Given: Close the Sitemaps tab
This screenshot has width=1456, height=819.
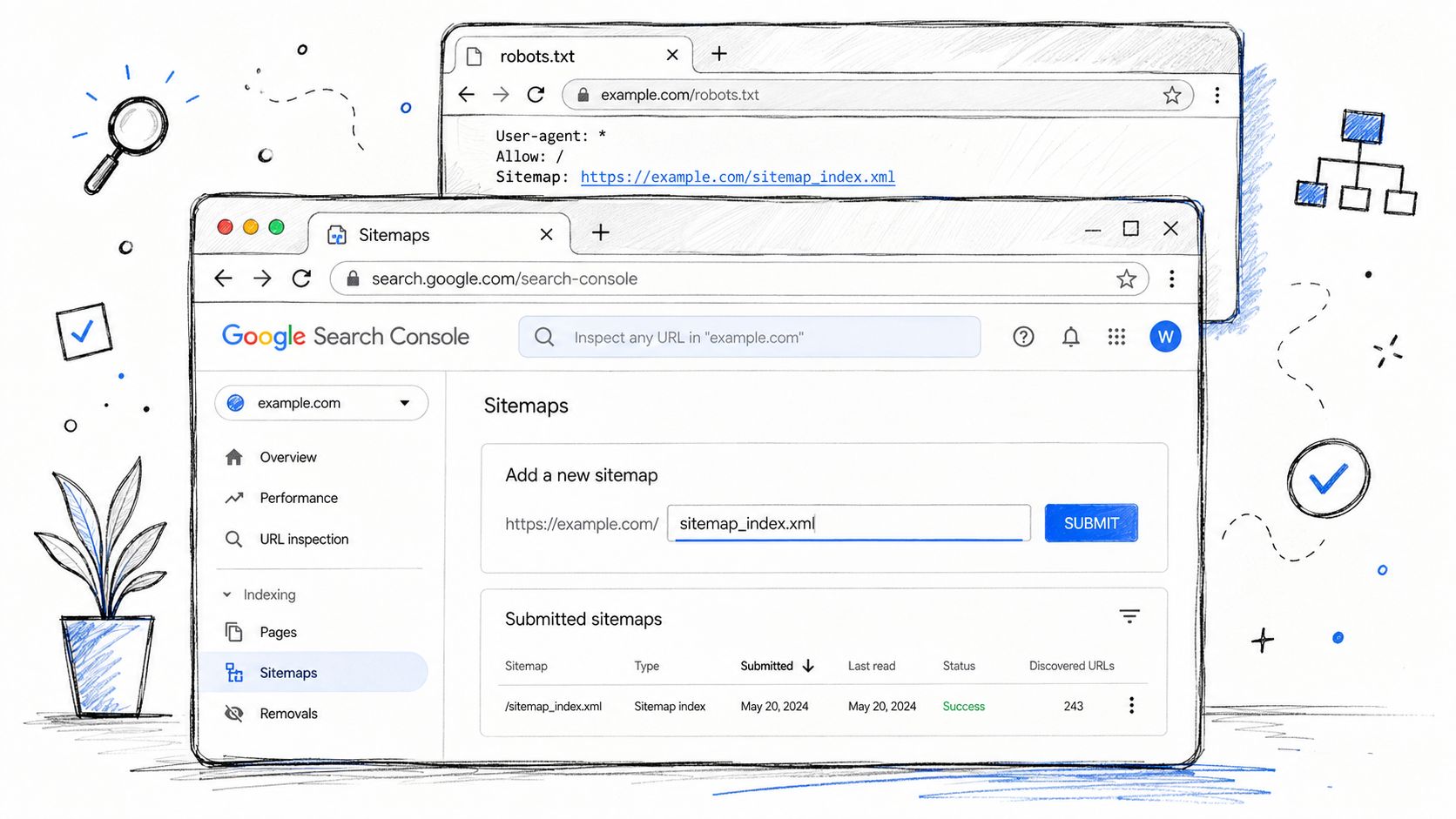Looking at the screenshot, I should pos(546,234).
